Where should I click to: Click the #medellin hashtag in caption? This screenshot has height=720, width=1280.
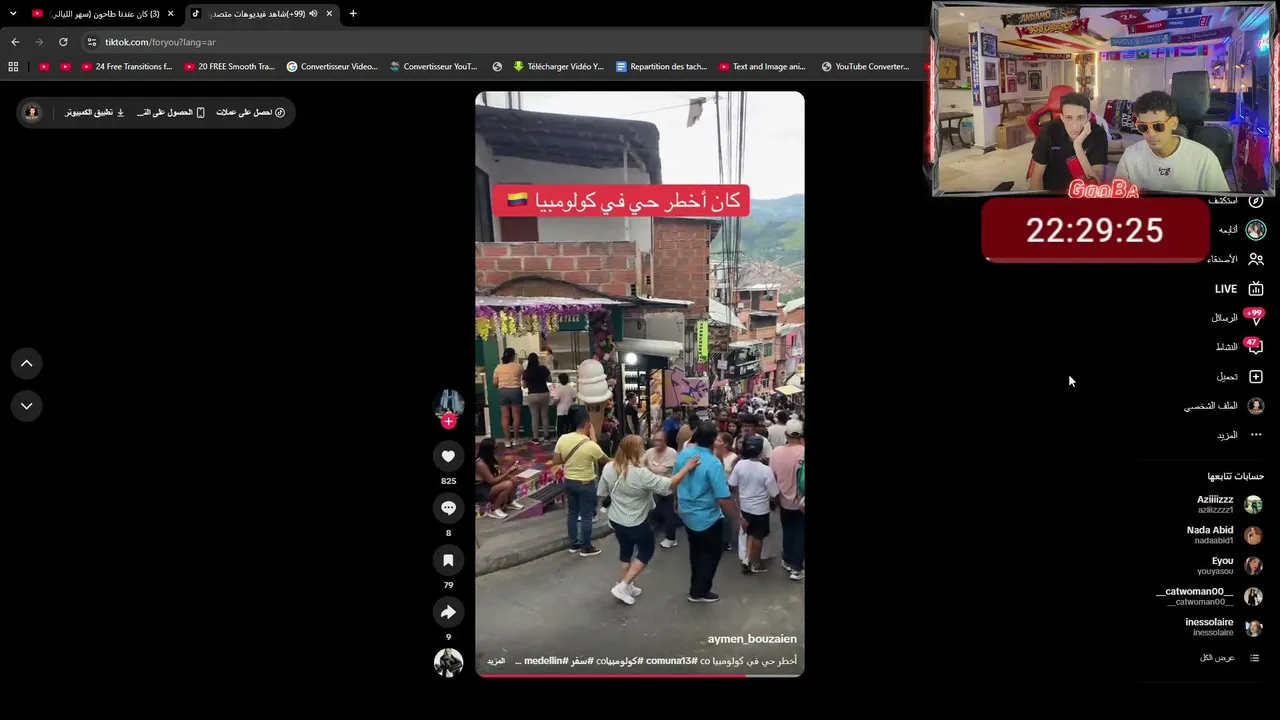546,661
